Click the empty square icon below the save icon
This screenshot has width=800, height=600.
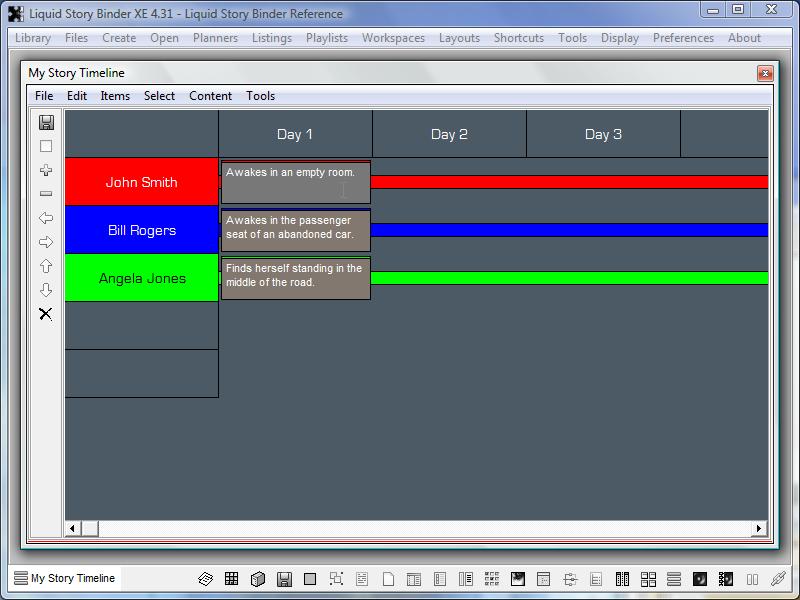[x=46, y=146]
